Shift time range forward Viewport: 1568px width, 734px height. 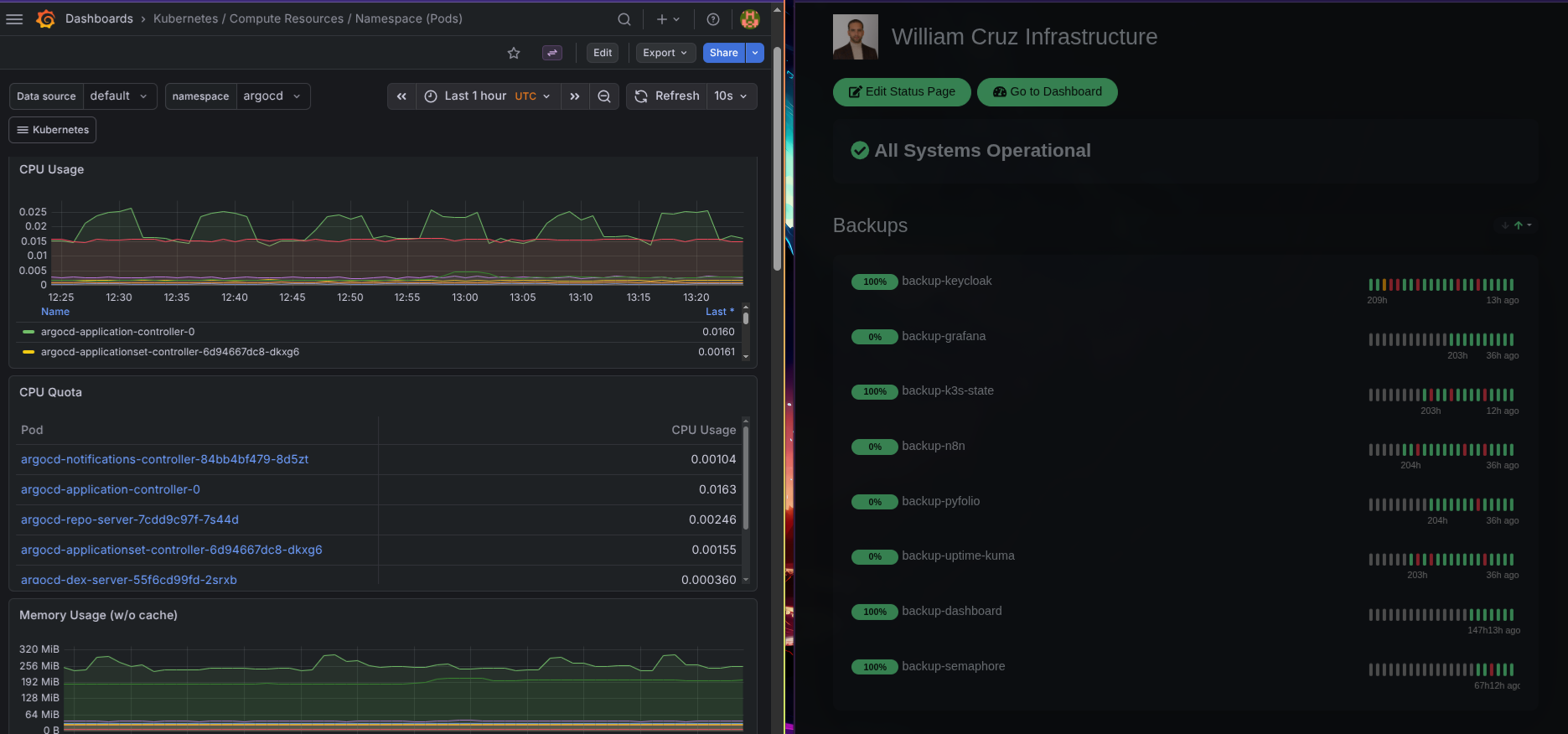click(x=574, y=96)
